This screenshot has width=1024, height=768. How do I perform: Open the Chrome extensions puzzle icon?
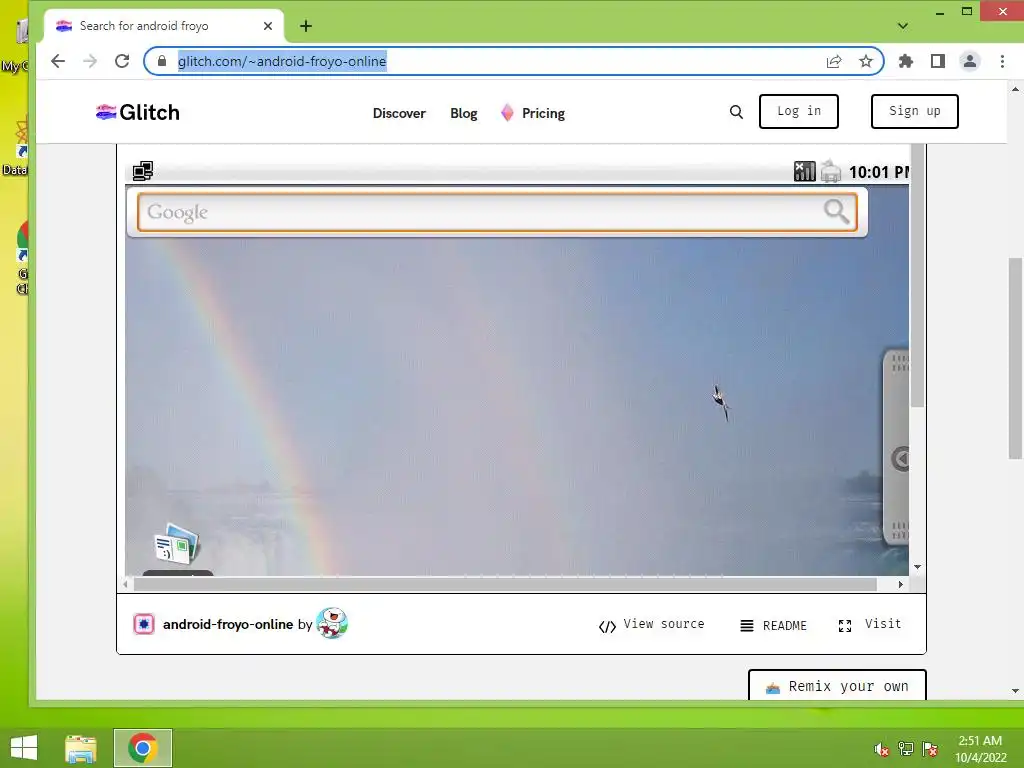[906, 61]
